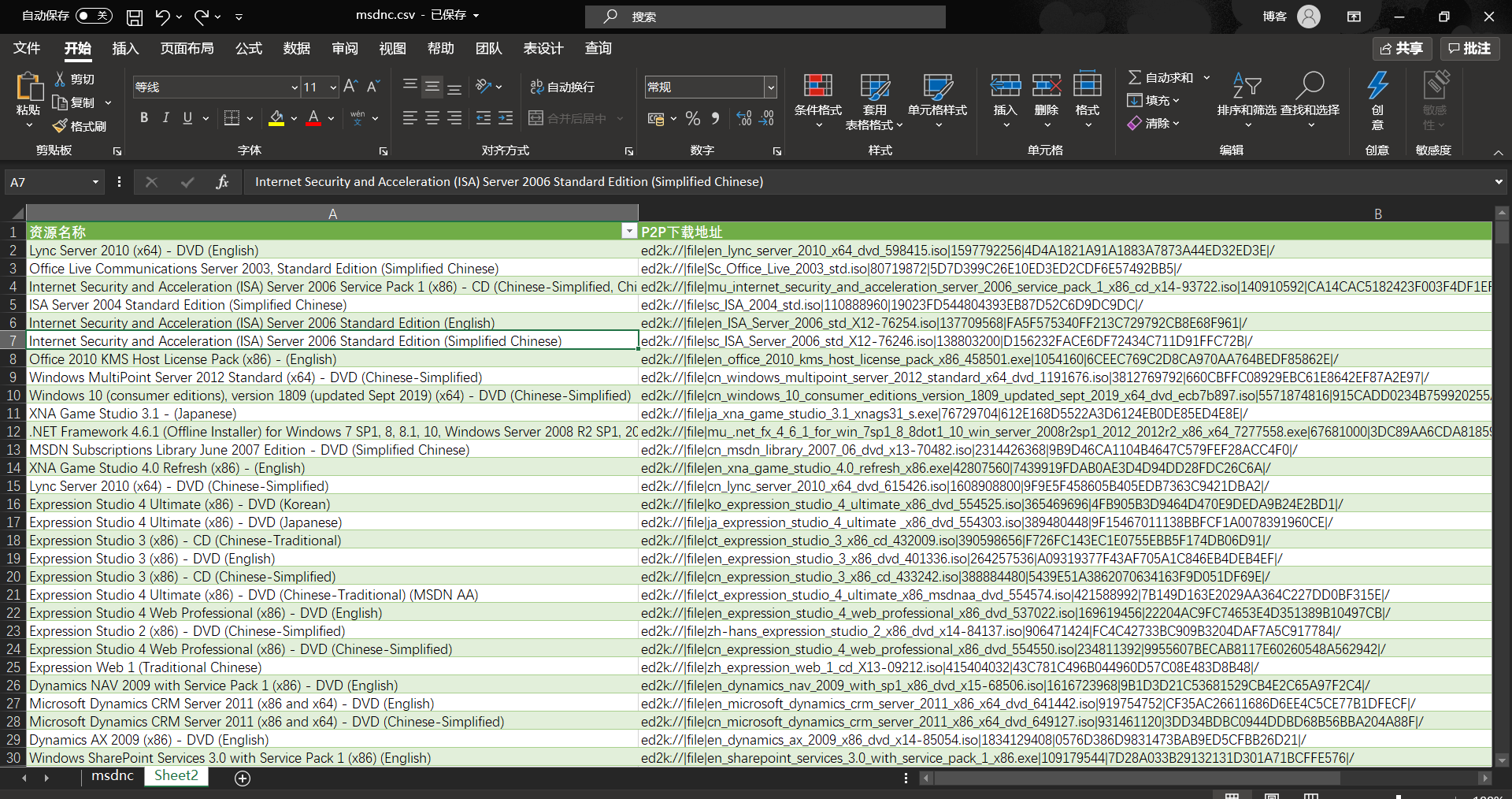Click Insert function fx icon
Screen dimensions: 1512x799
click(x=222, y=182)
